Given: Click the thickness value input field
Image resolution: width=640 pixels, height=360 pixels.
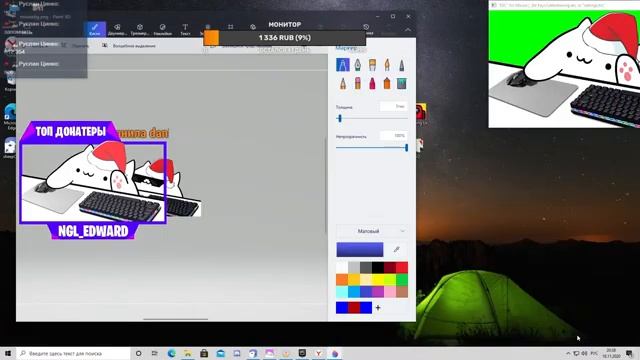Looking at the screenshot, I should (393, 107).
